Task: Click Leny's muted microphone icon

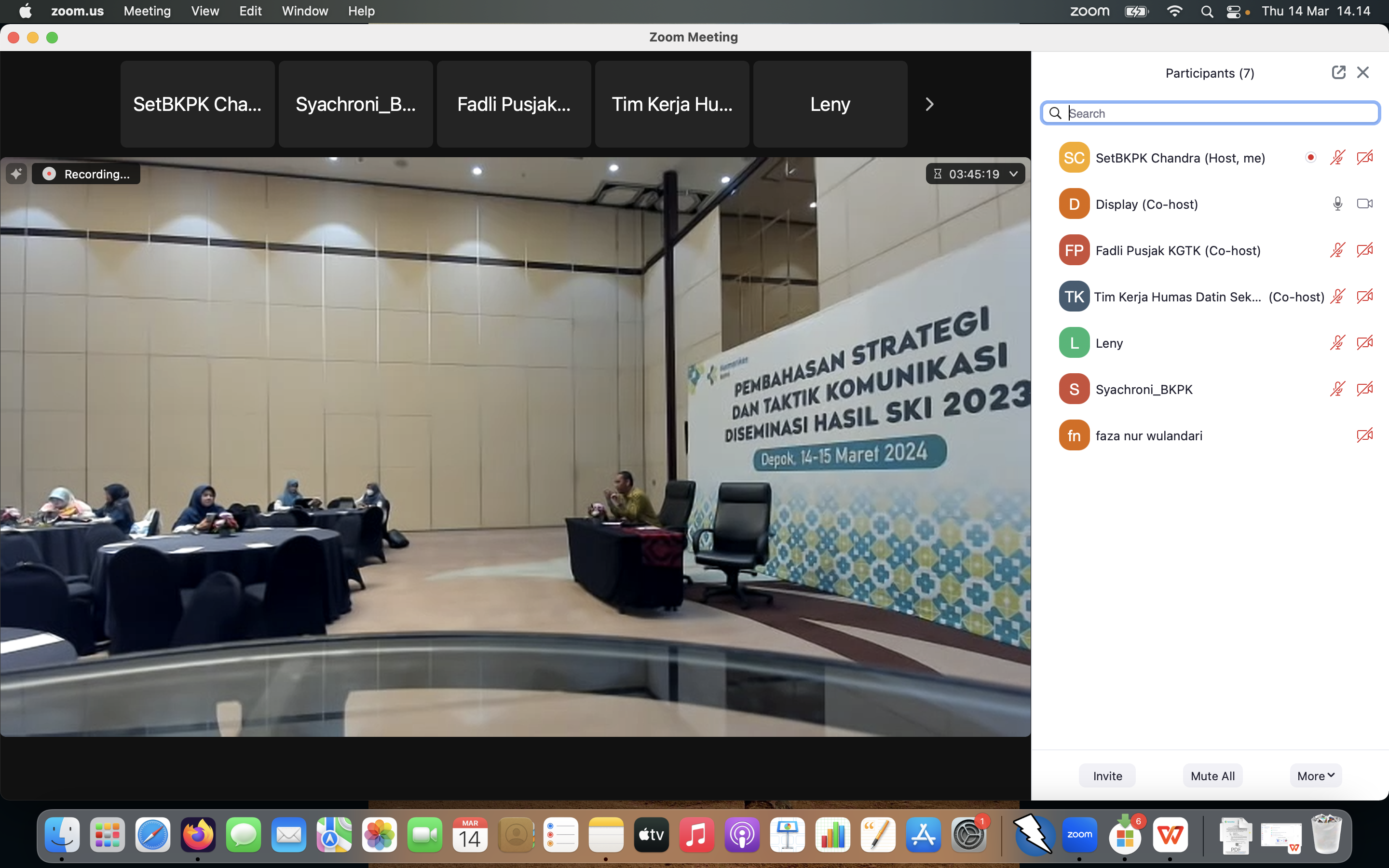Action: (x=1337, y=343)
